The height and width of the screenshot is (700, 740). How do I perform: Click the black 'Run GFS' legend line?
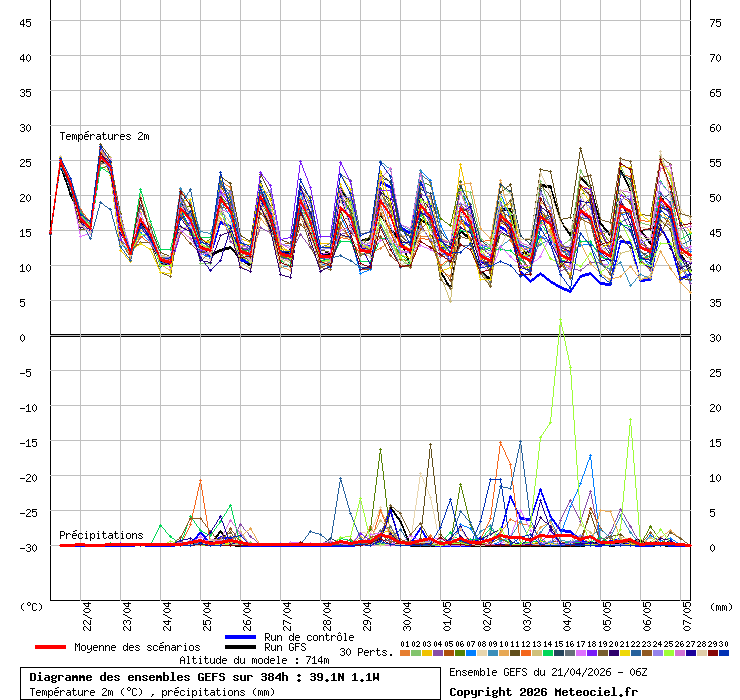tap(240, 647)
